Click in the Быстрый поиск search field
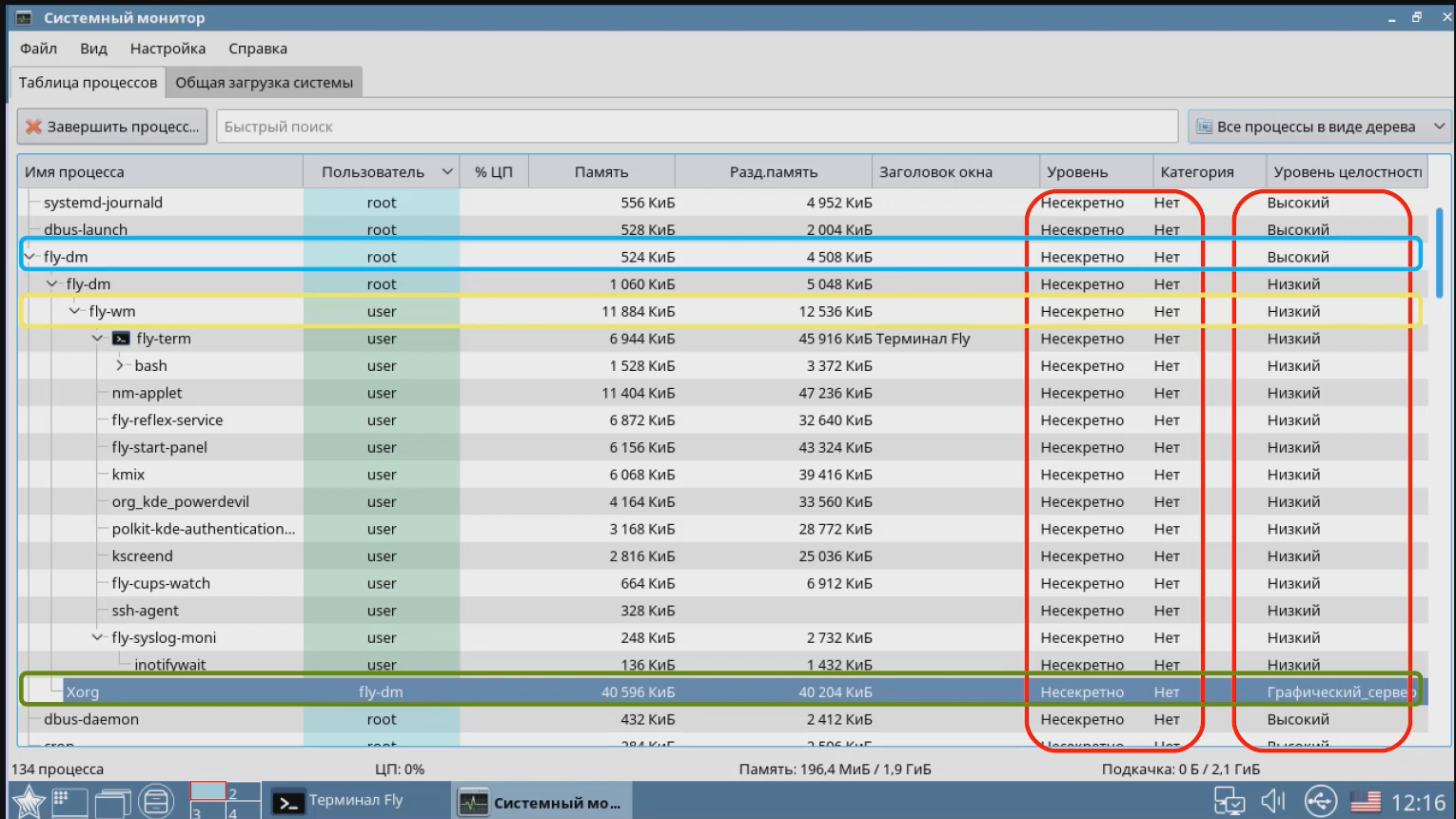The image size is (1456, 819). click(697, 127)
